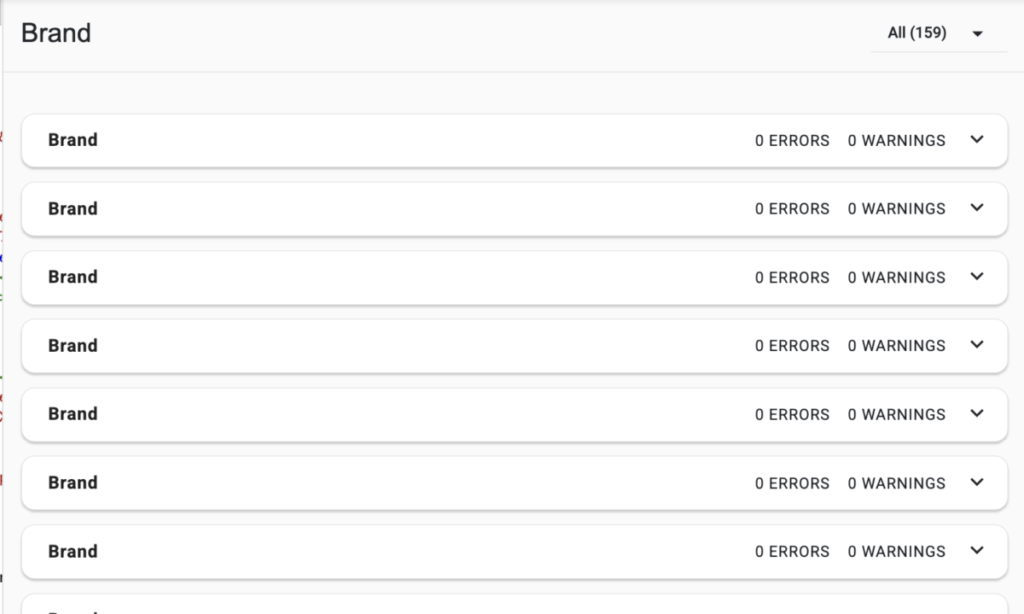
Task: Click 0 WARNINGS in the fifth row
Action: coord(896,415)
